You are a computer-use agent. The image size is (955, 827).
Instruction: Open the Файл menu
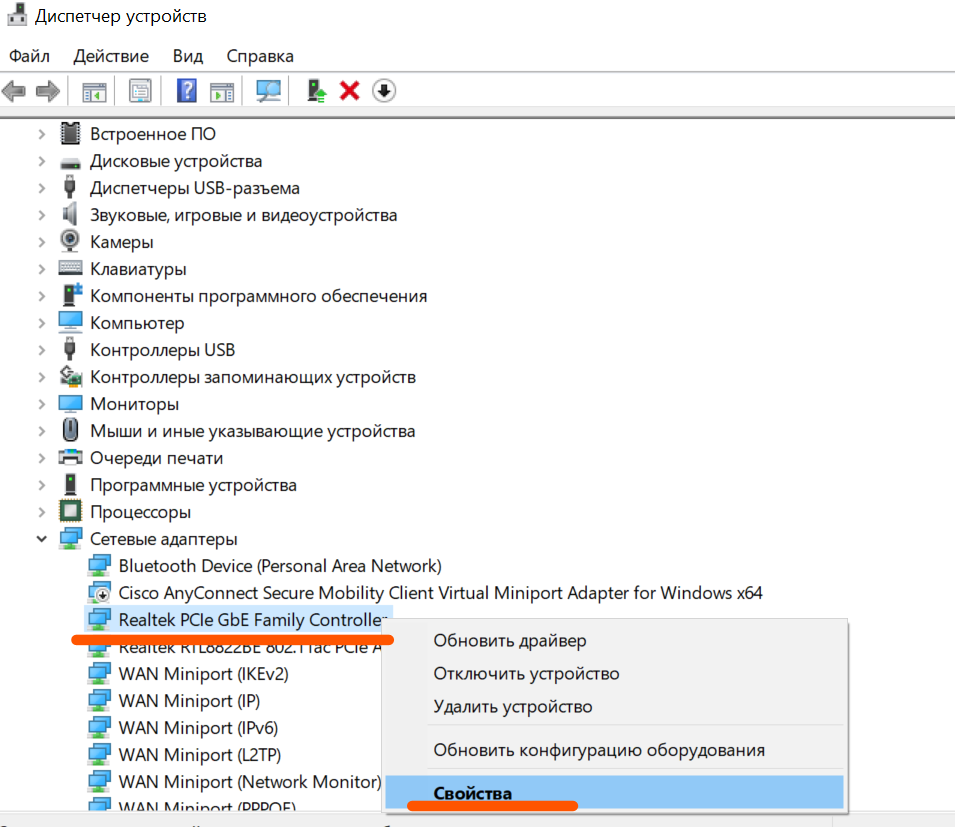pos(29,56)
